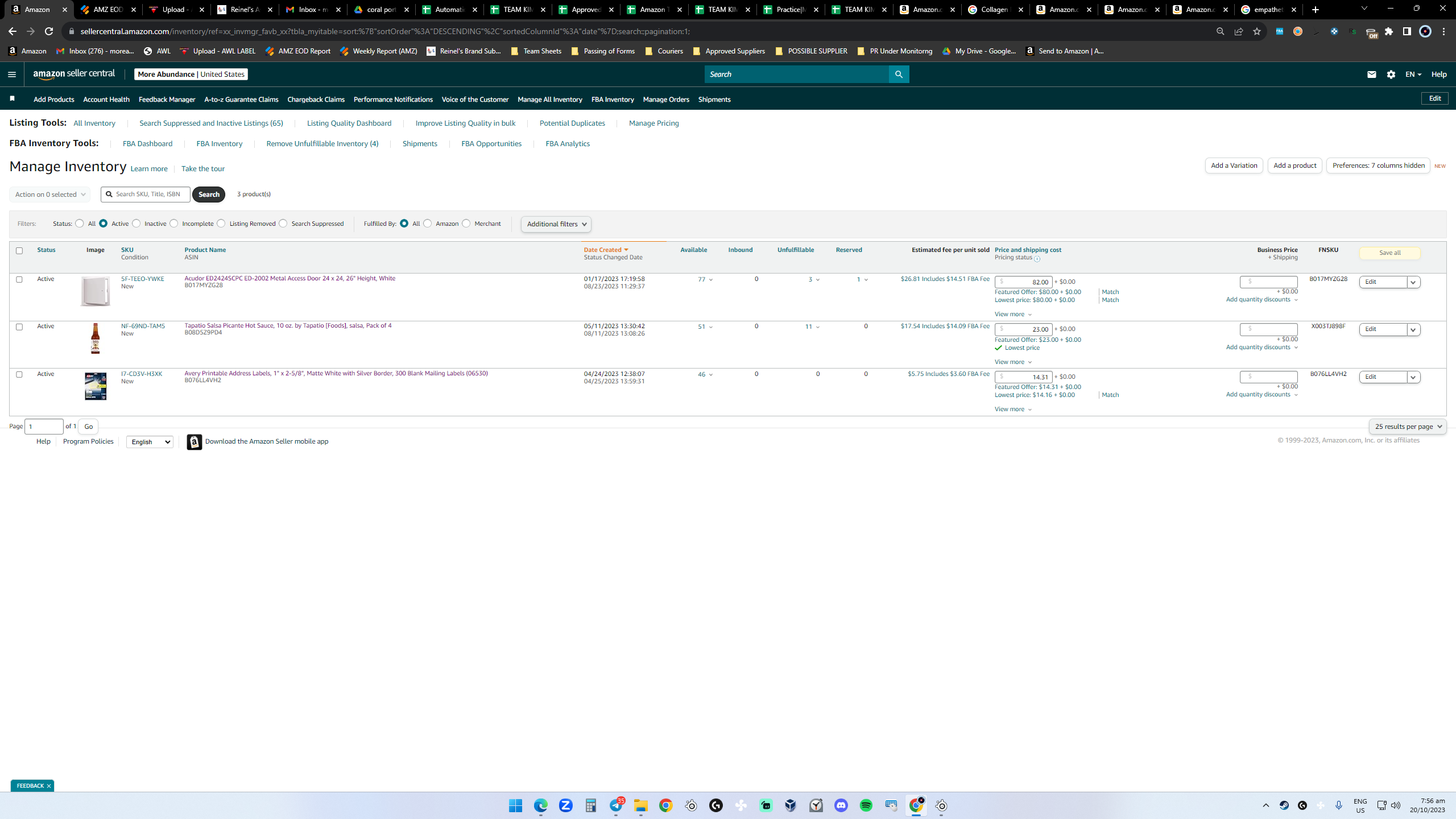Dismiss the Feedback tab with its X
Viewport: 1456px width, 819px height.
pyautogui.click(x=49, y=786)
